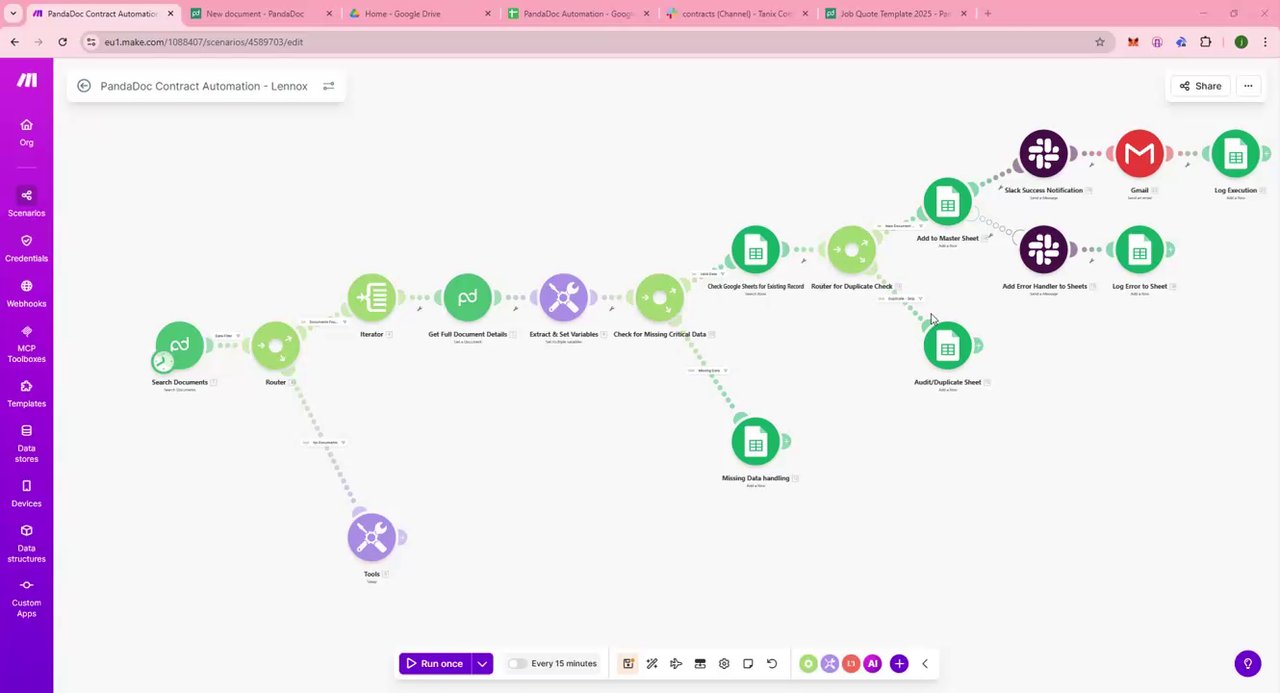The width and height of the screenshot is (1280, 693).
Task: Open MCP Toolboxes in the sidebar
Action: click(x=27, y=343)
